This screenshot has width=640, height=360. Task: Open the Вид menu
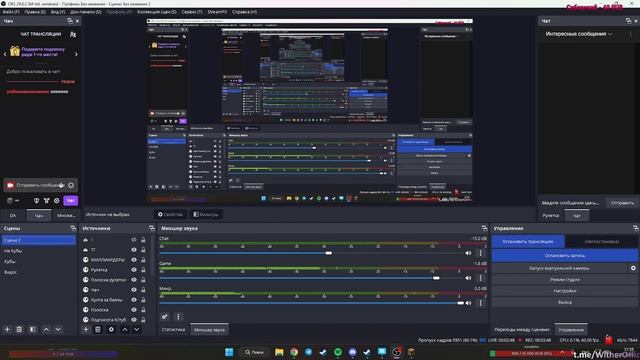(58, 12)
